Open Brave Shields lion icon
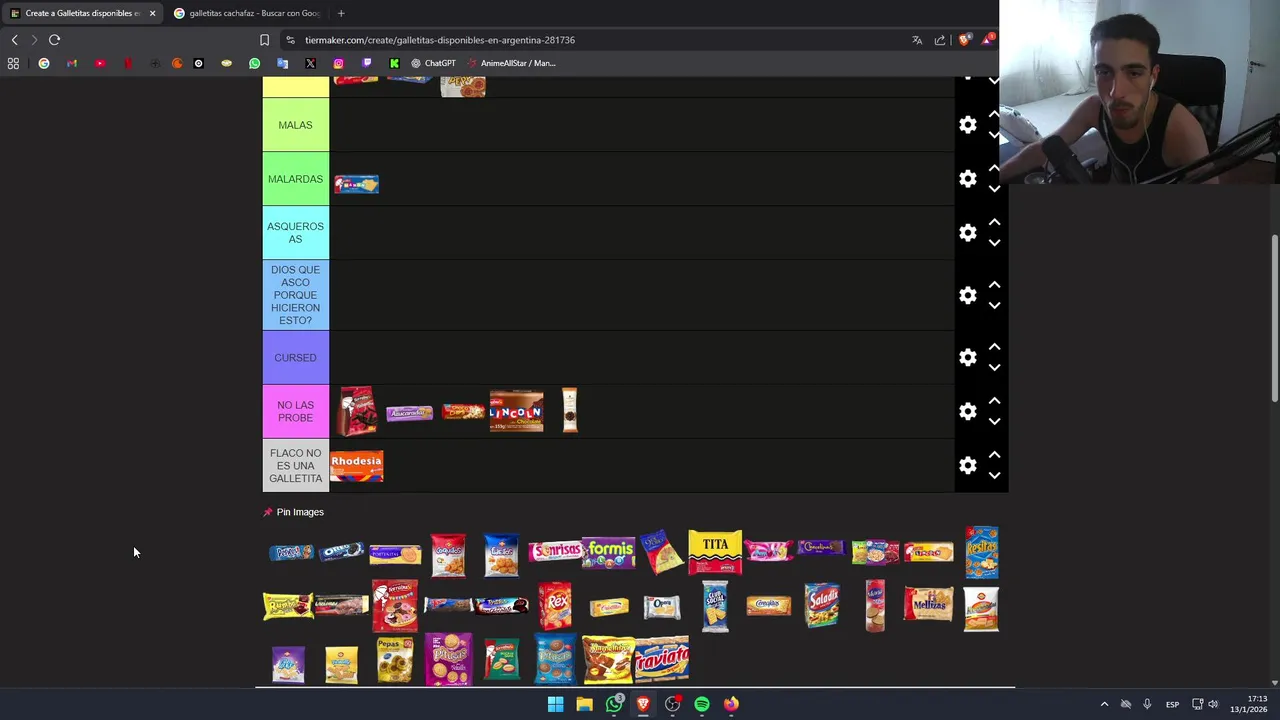This screenshot has height=720, width=1280. coord(964,40)
